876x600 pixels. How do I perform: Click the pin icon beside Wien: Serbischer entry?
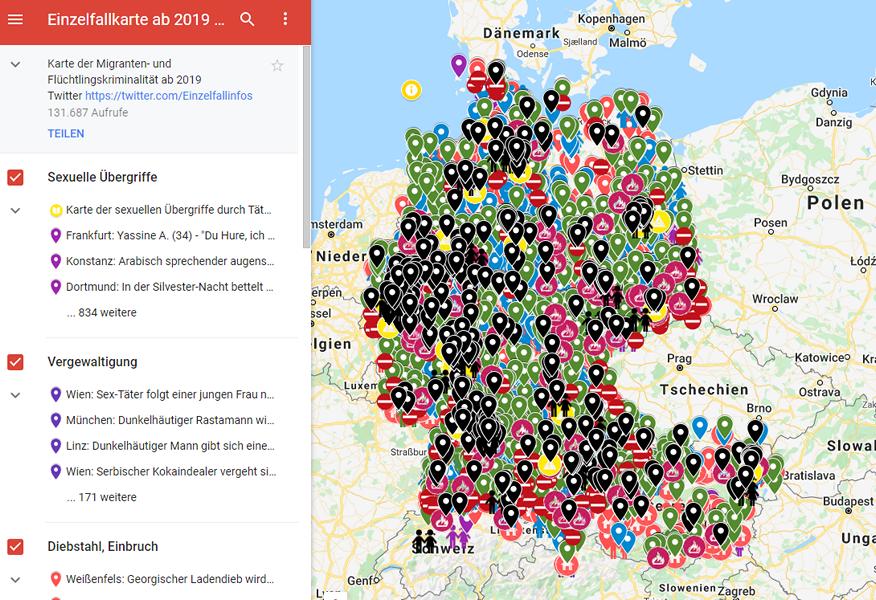point(55,472)
